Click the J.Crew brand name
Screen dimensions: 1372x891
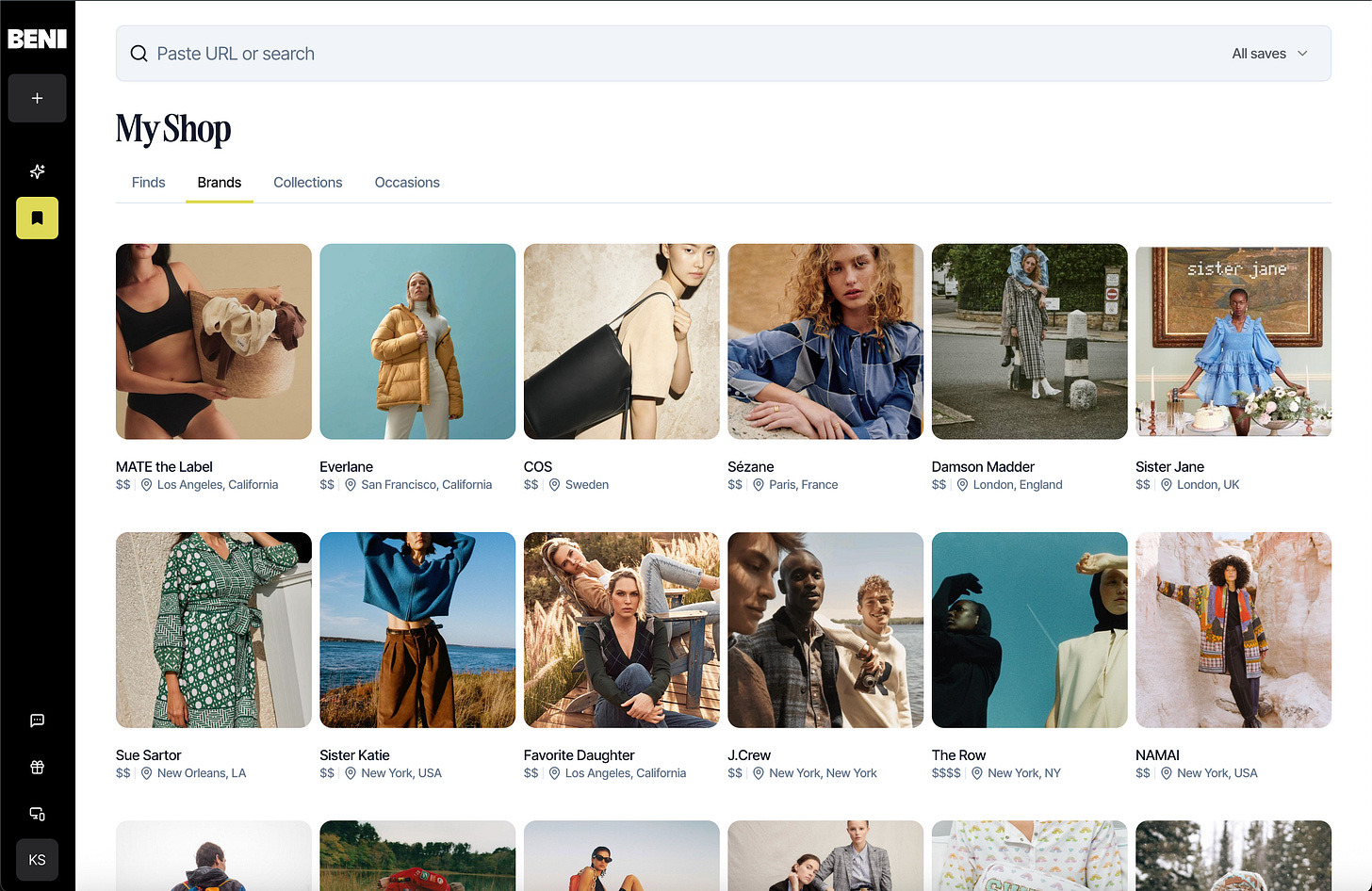[749, 755]
